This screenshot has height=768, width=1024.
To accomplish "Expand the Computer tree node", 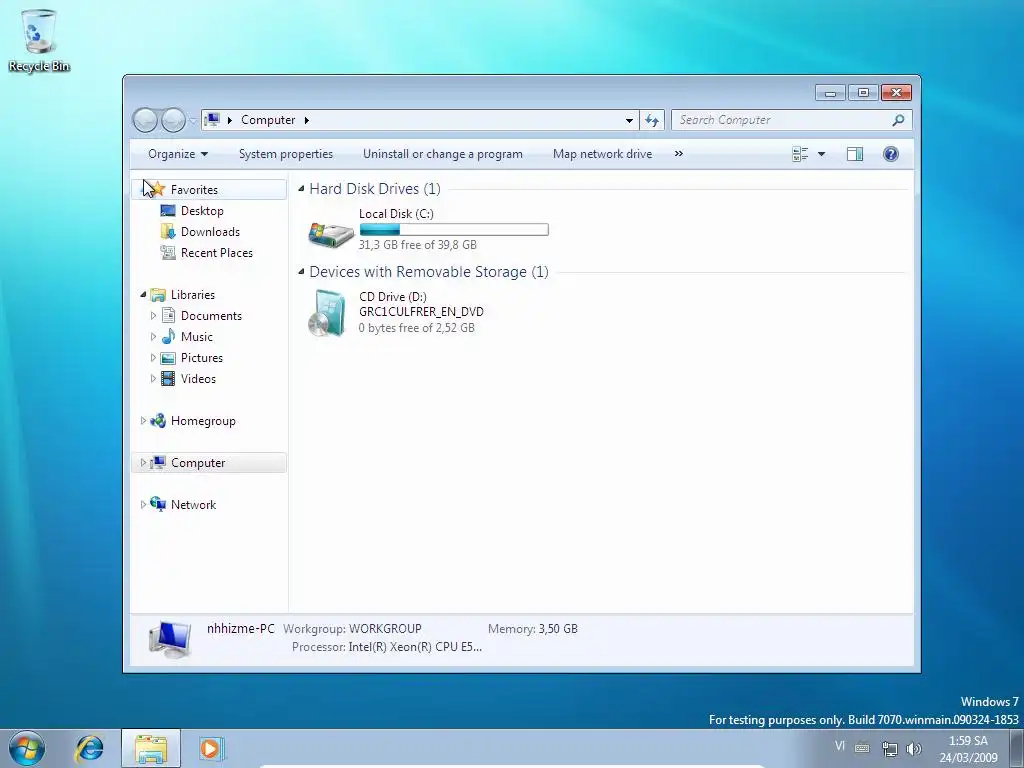I will (143, 462).
